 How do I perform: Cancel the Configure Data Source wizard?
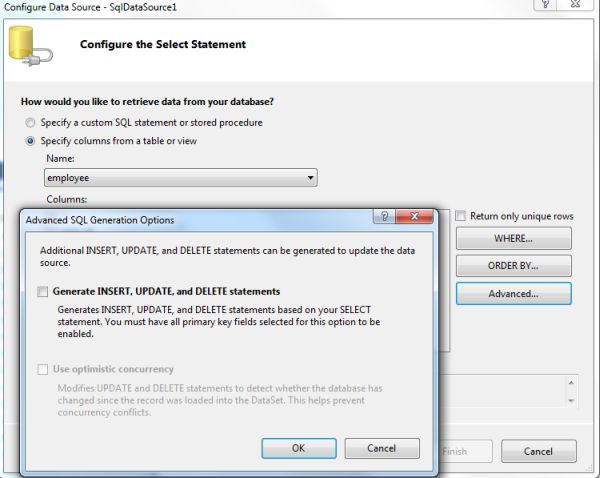[538, 452]
